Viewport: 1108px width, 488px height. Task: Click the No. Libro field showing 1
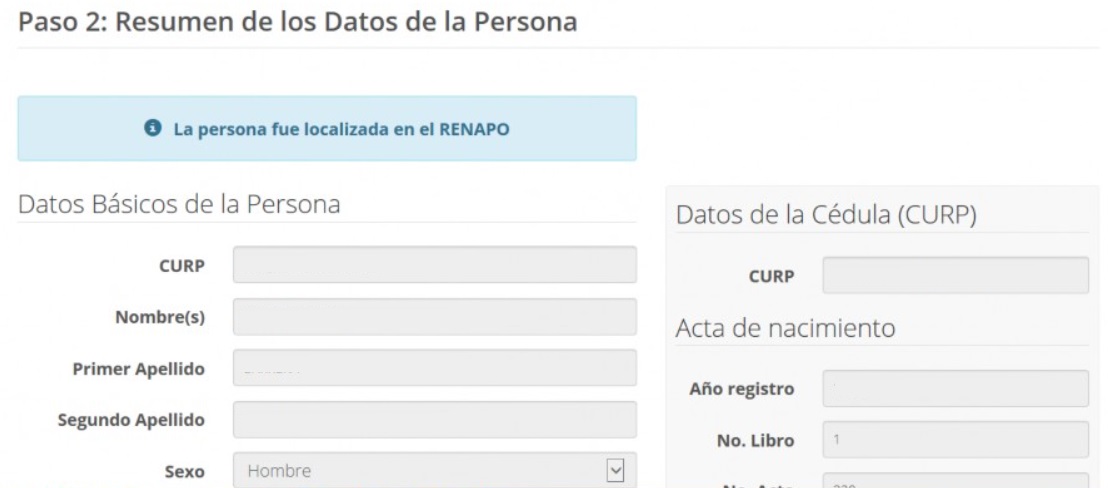coord(955,439)
